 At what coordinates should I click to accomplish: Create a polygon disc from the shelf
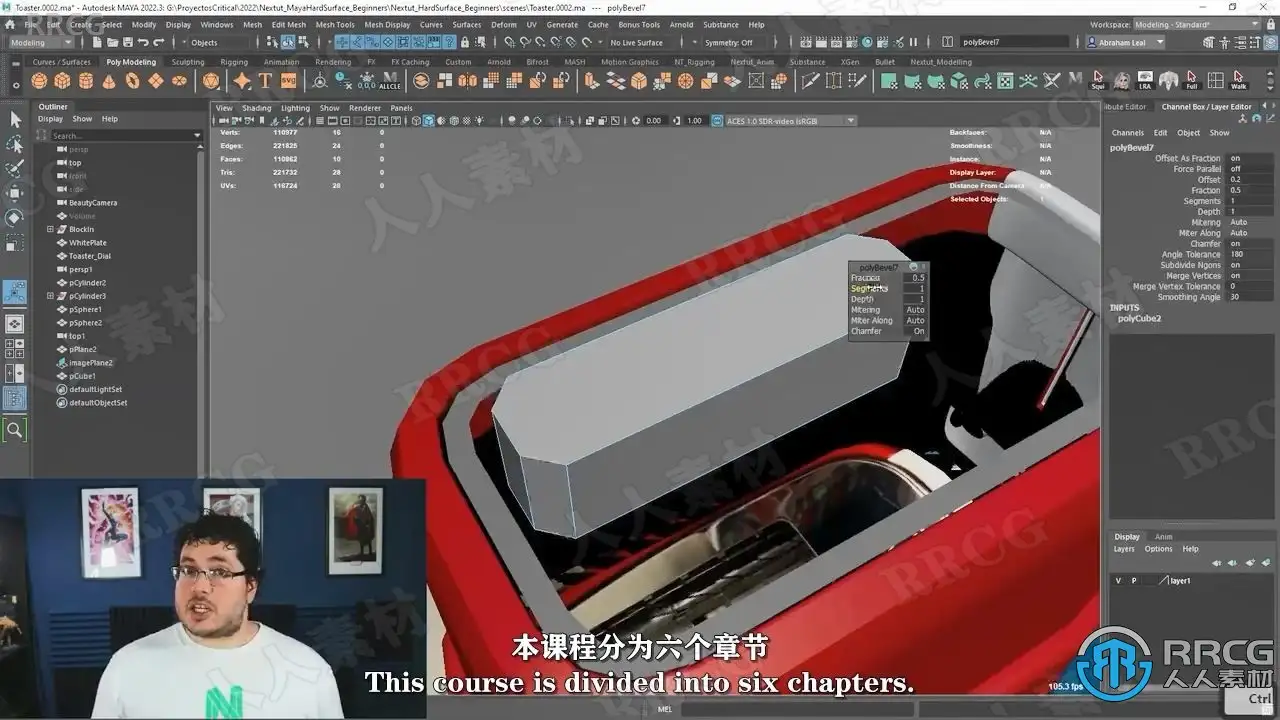(x=178, y=81)
